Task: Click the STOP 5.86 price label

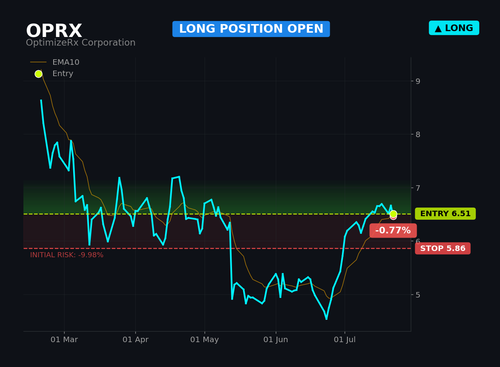Action: pyautogui.click(x=443, y=248)
